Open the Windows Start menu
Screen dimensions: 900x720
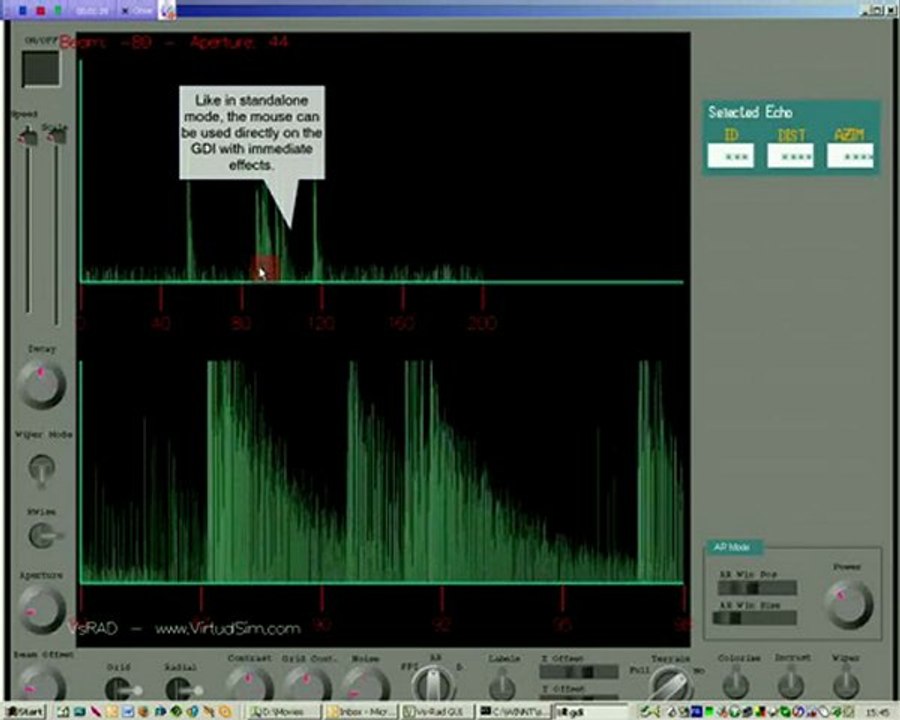click(24, 712)
